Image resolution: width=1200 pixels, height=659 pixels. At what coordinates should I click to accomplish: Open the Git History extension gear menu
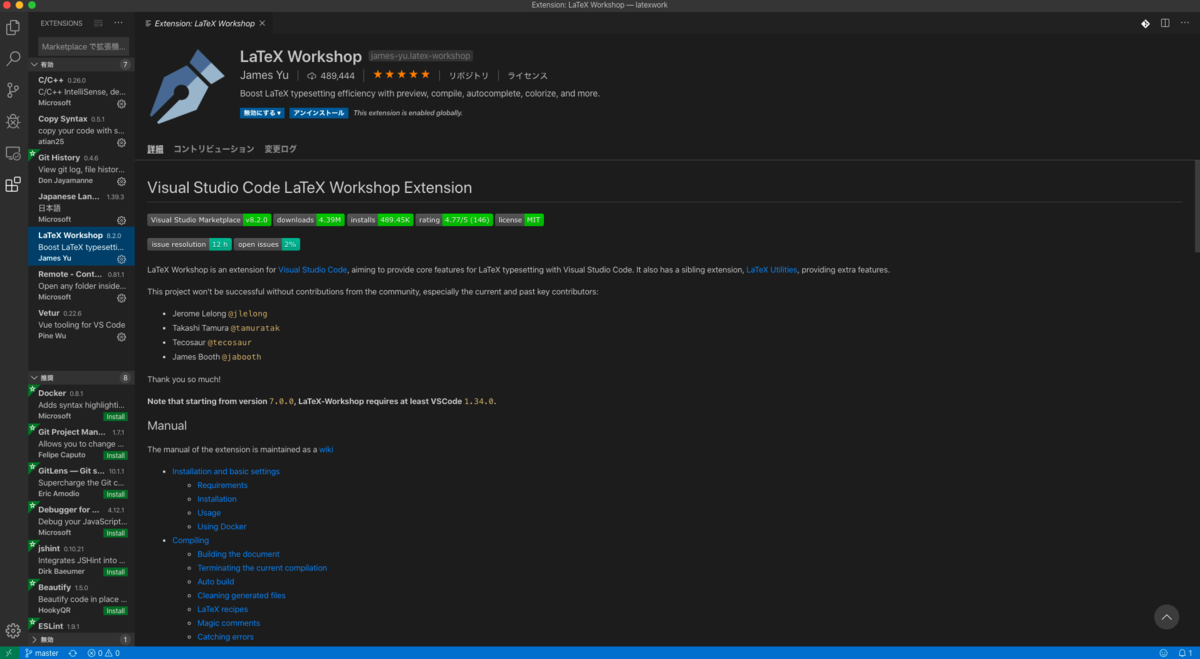pyautogui.click(x=122, y=182)
